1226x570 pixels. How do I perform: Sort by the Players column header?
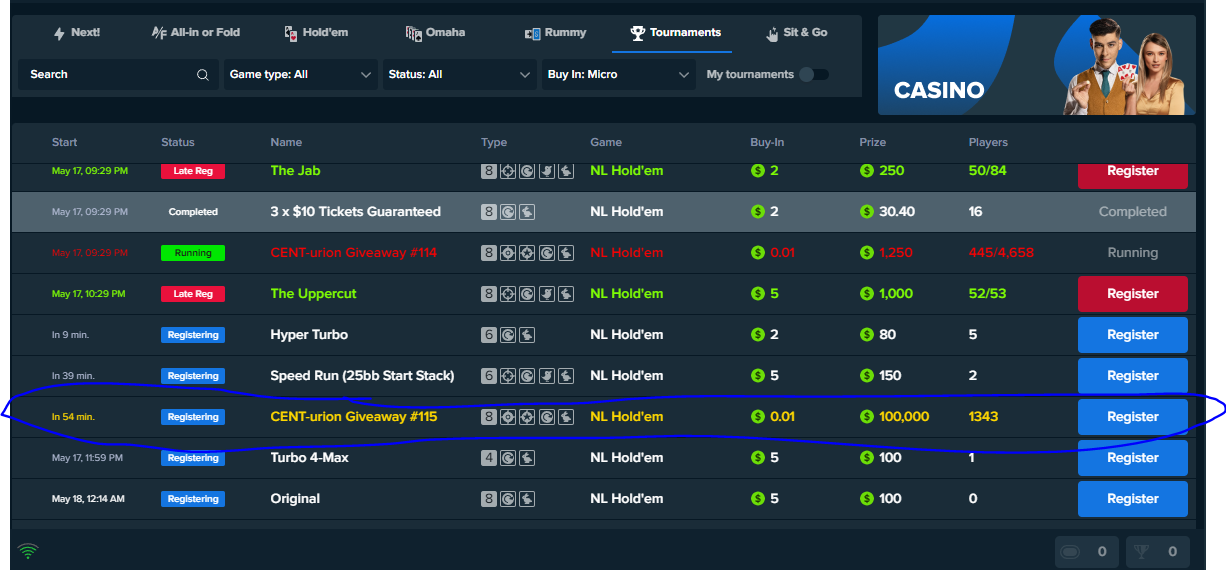point(988,142)
